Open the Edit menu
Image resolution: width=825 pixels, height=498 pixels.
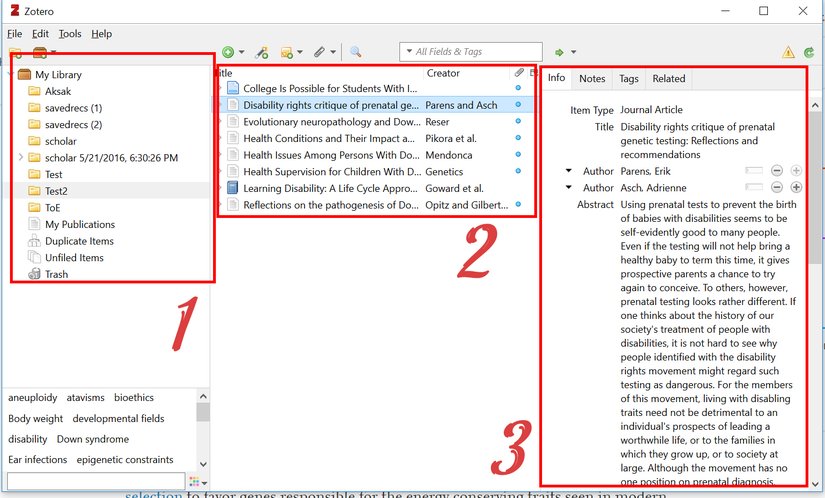pyautogui.click(x=40, y=34)
